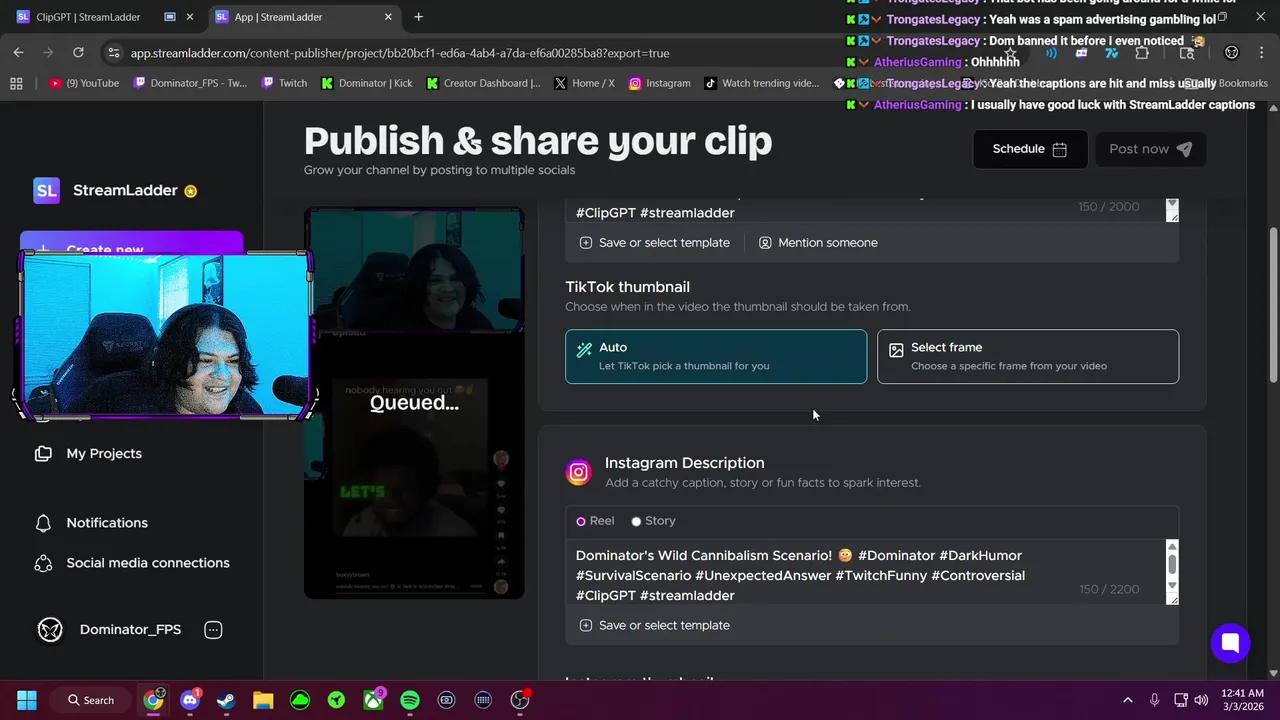Open Social media connections page
This screenshot has width=1280, height=720.
point(148,563)
